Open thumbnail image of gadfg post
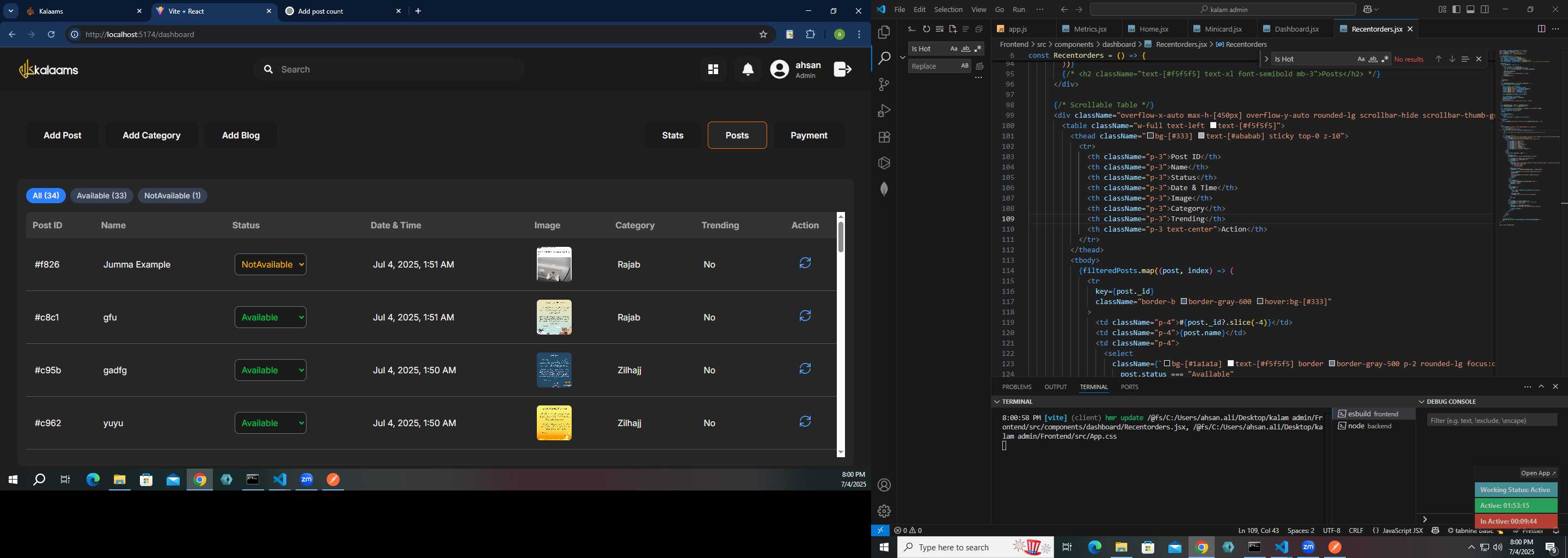 pyautogui.click(x=554, y=371)
